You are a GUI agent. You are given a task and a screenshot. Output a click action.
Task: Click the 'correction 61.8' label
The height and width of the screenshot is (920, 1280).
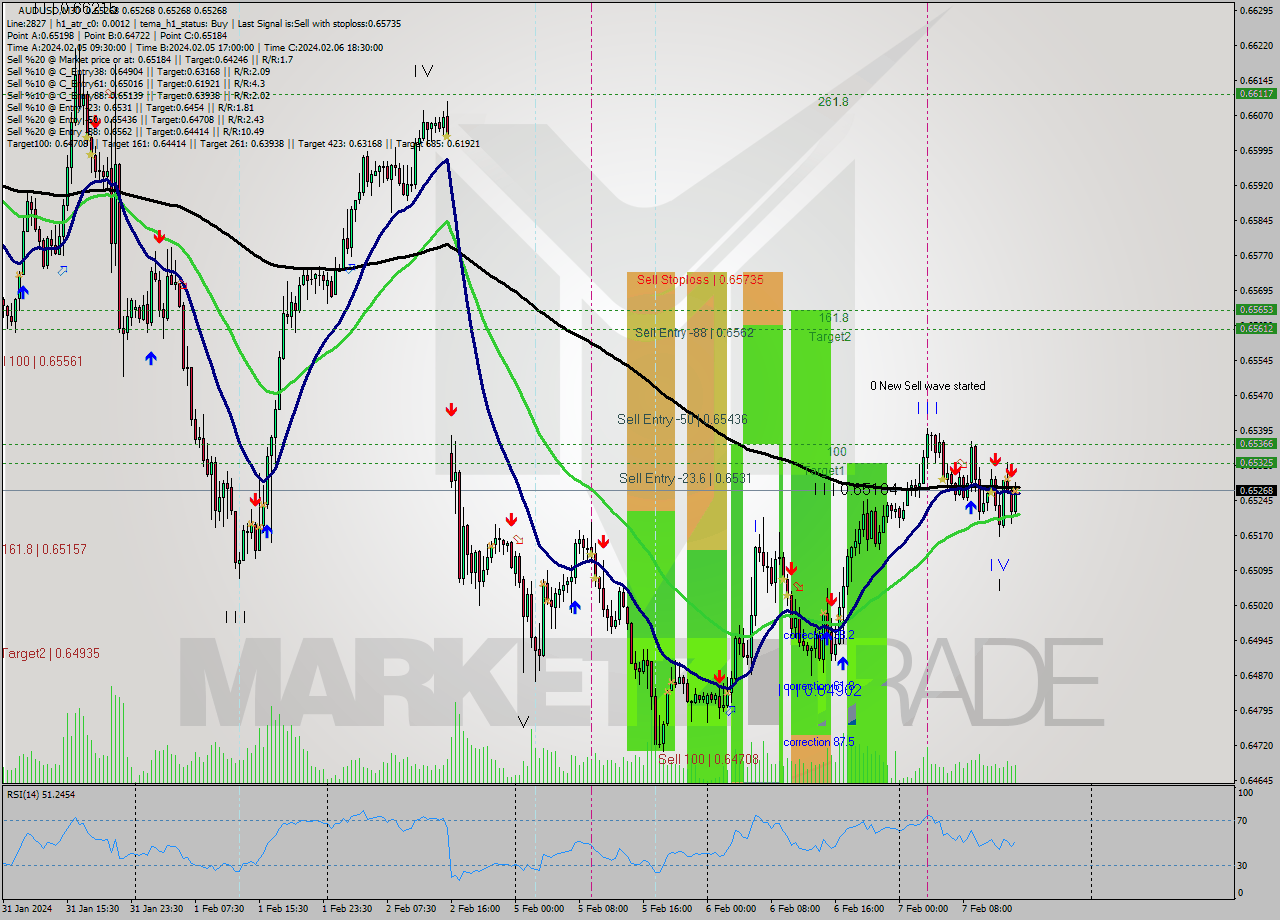[818, 687]
